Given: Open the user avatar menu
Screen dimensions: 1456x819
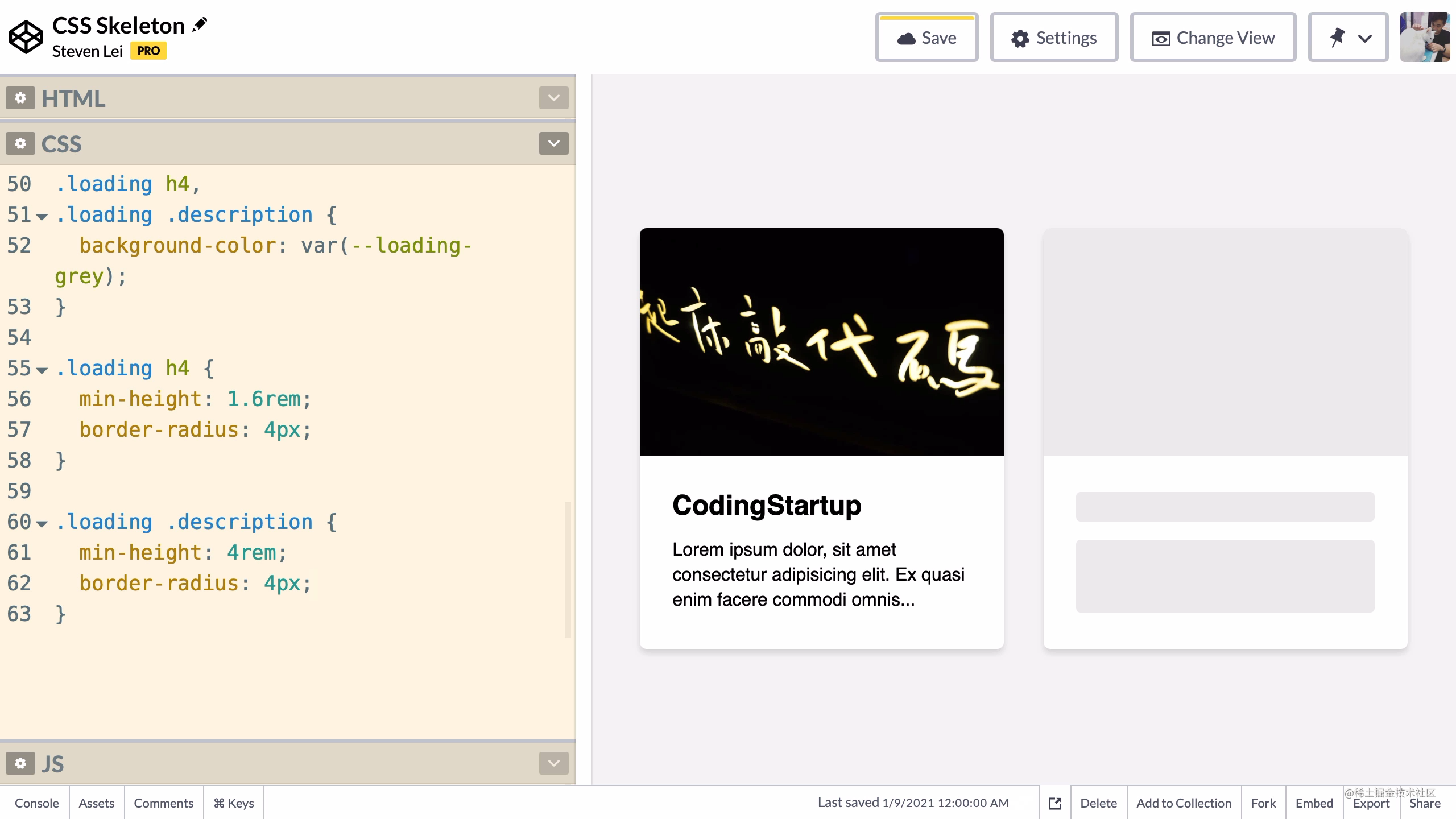Looking at the screenshot, I should (x=1425, y=37).
